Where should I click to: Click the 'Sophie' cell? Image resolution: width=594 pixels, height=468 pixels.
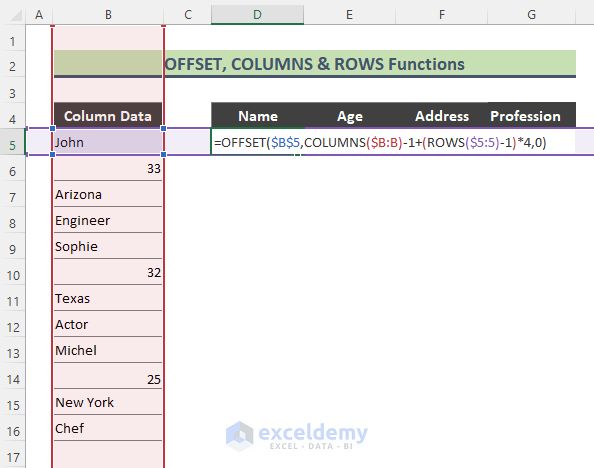108,246
